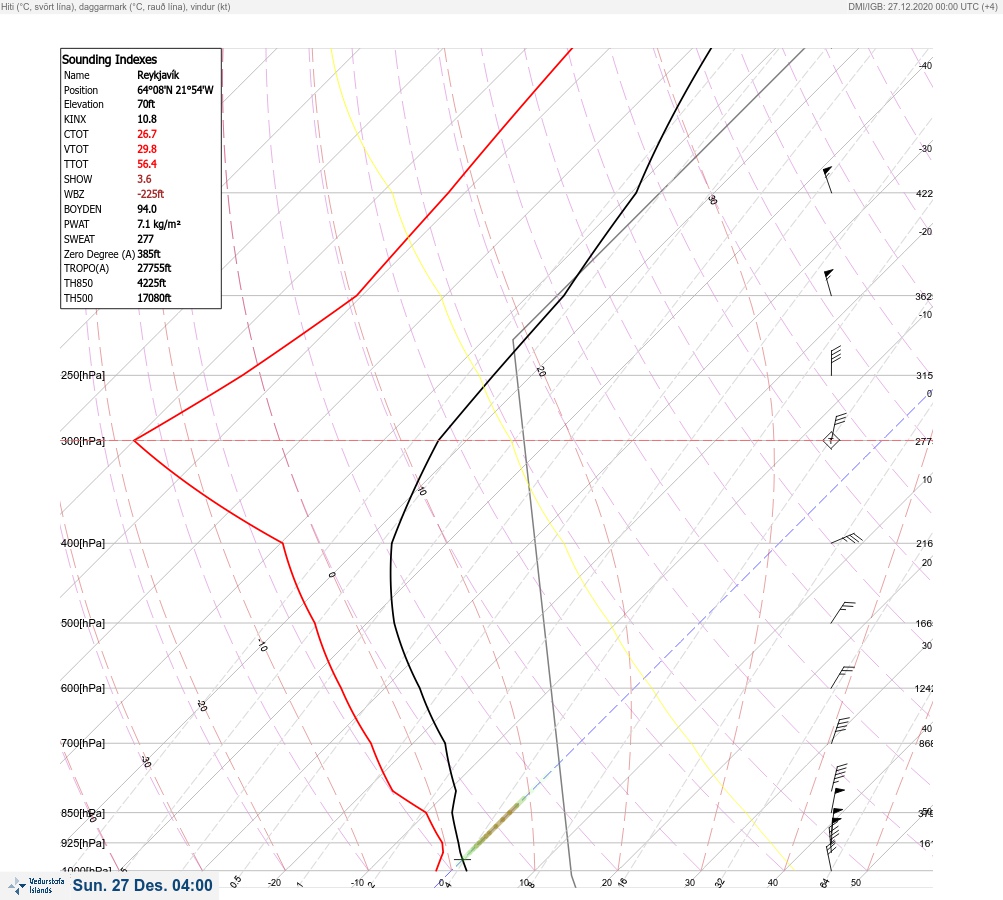Image resolution: width=1003 pixels, height=900 pixels.
Task: Click the pennant wind barb beside the 422 height label
Action: point(828,179)
